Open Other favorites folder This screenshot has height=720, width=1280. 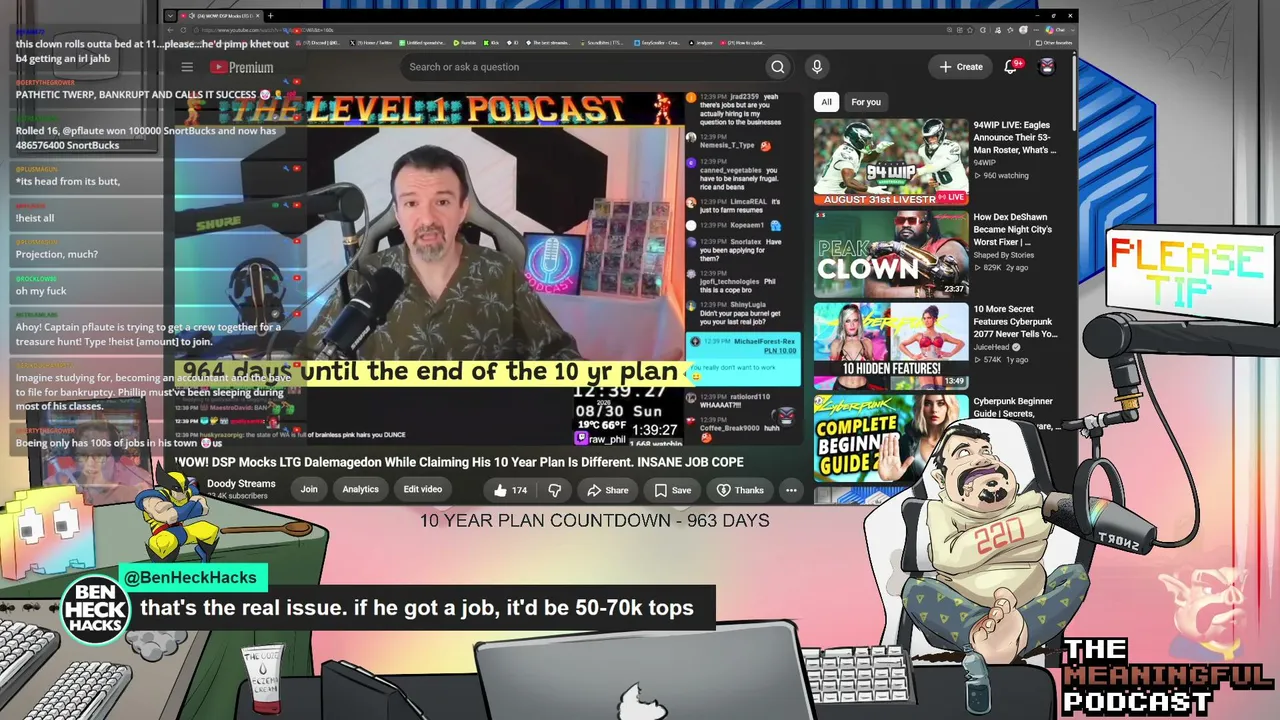1054,43
